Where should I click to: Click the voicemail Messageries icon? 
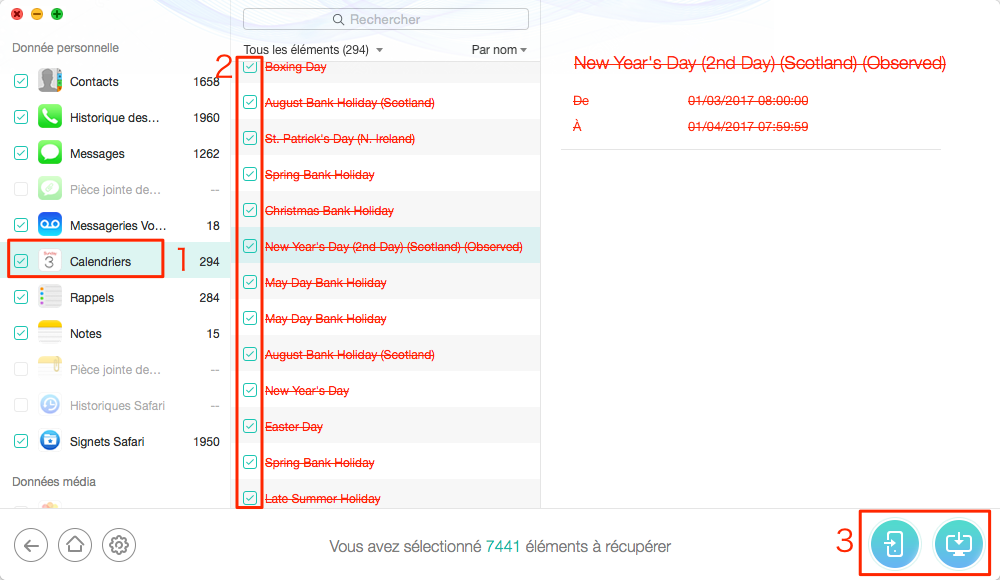coord(50,225)
